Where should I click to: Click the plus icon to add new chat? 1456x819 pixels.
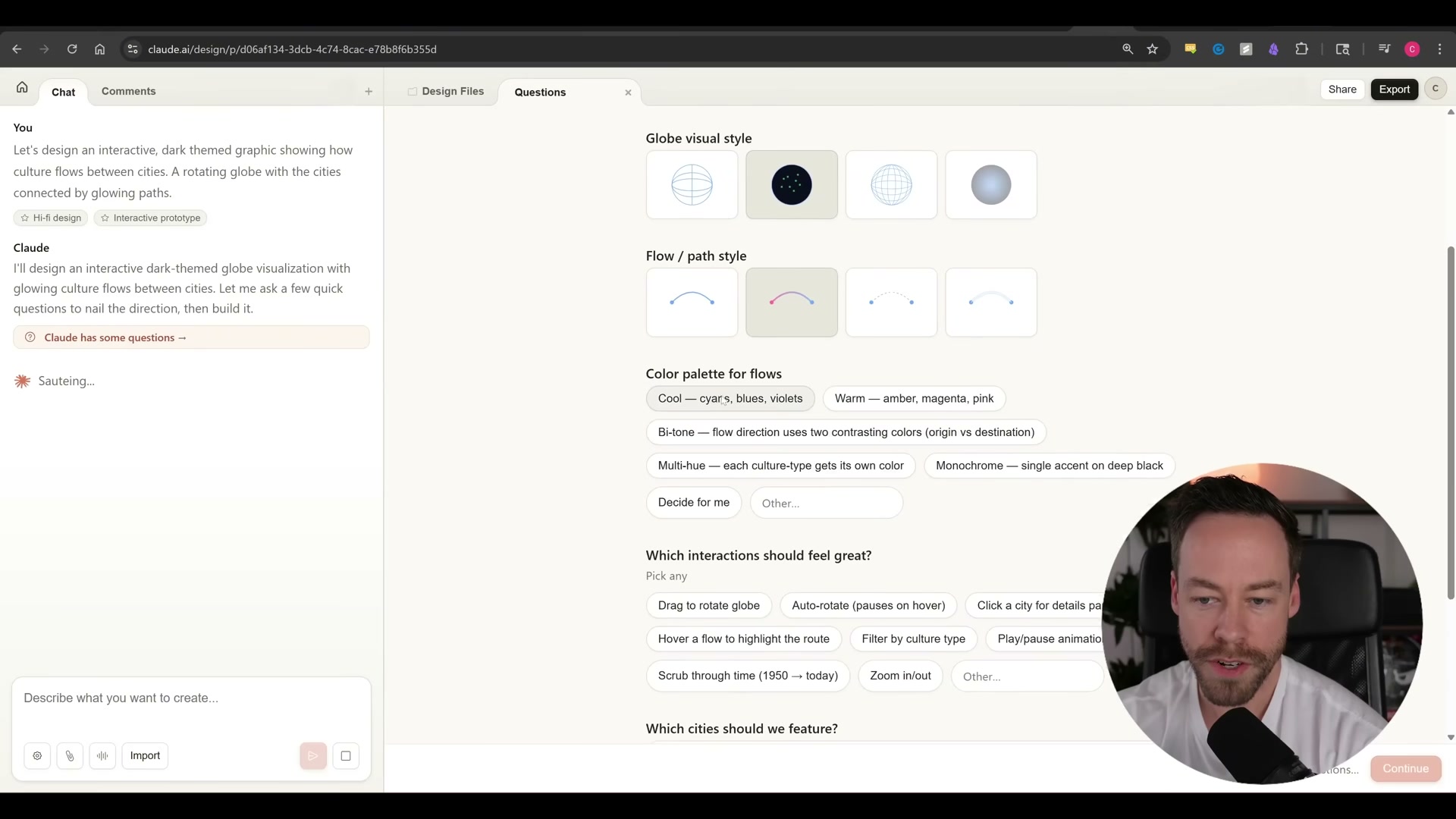tap(369, 92)
